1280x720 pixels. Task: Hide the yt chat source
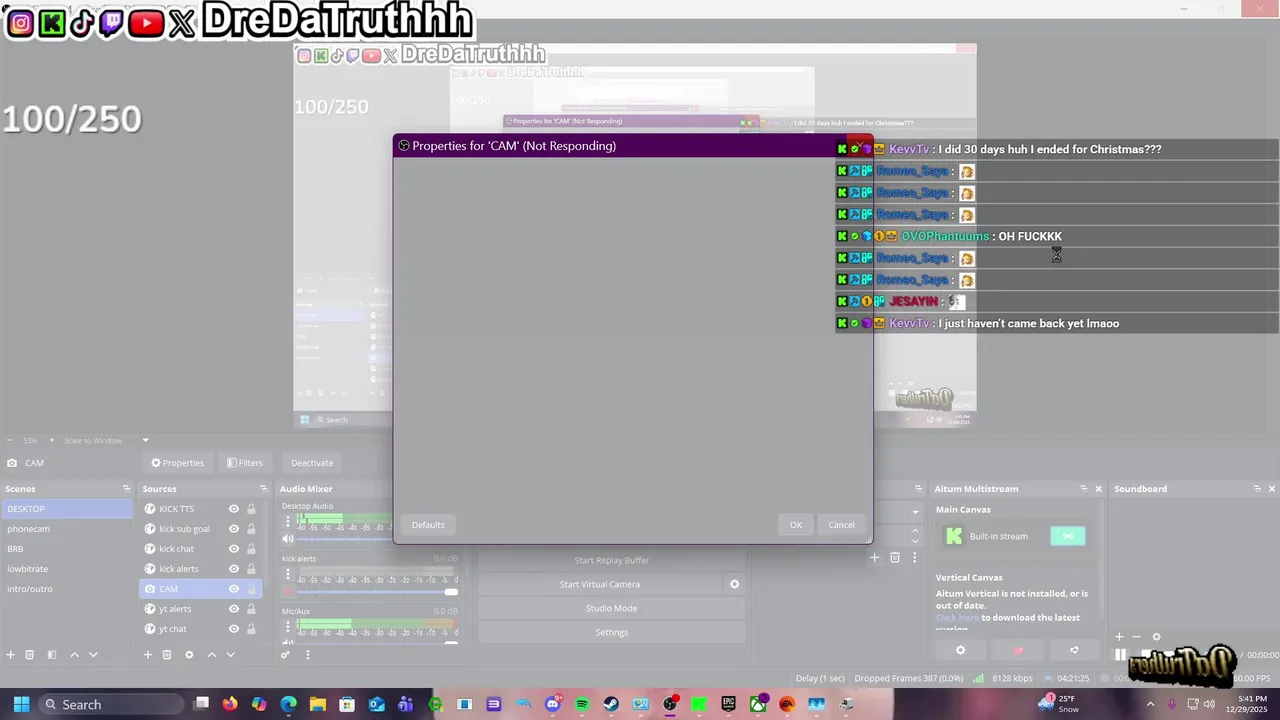234,629
